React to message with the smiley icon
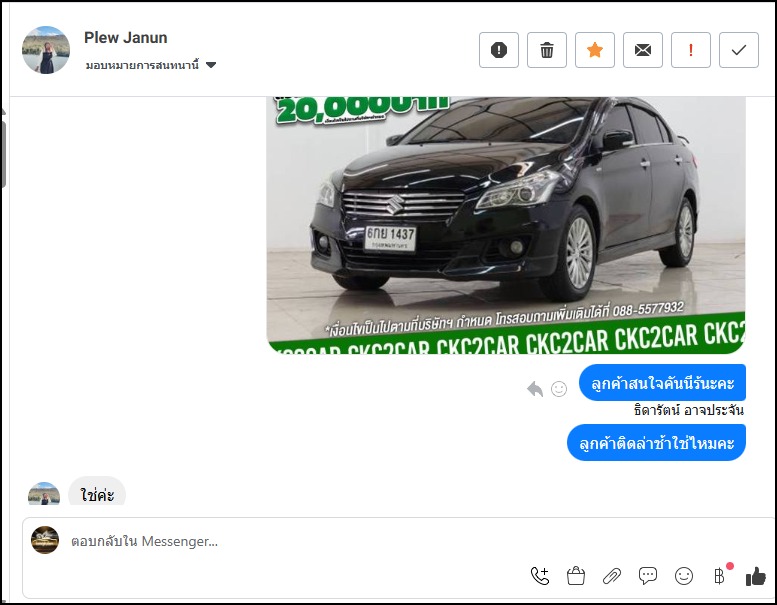Image resolution: width=777 pixels, height=605 pixels. coord(559,389)
